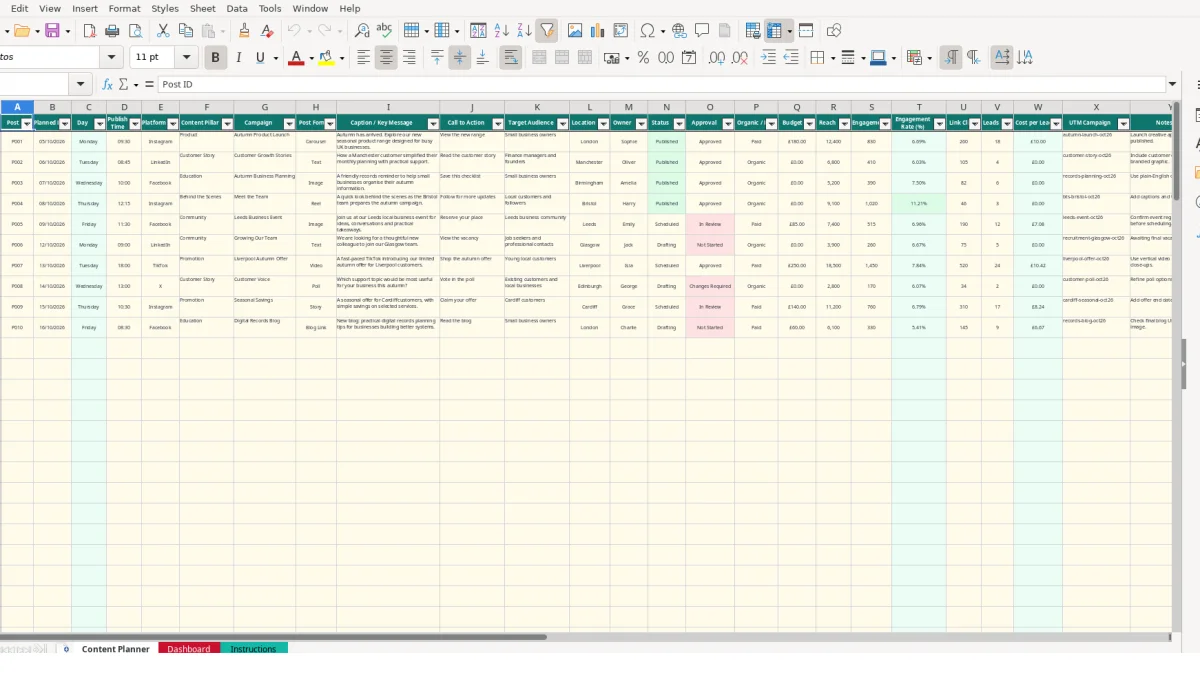Open the Insert menu

click(85, 8)
